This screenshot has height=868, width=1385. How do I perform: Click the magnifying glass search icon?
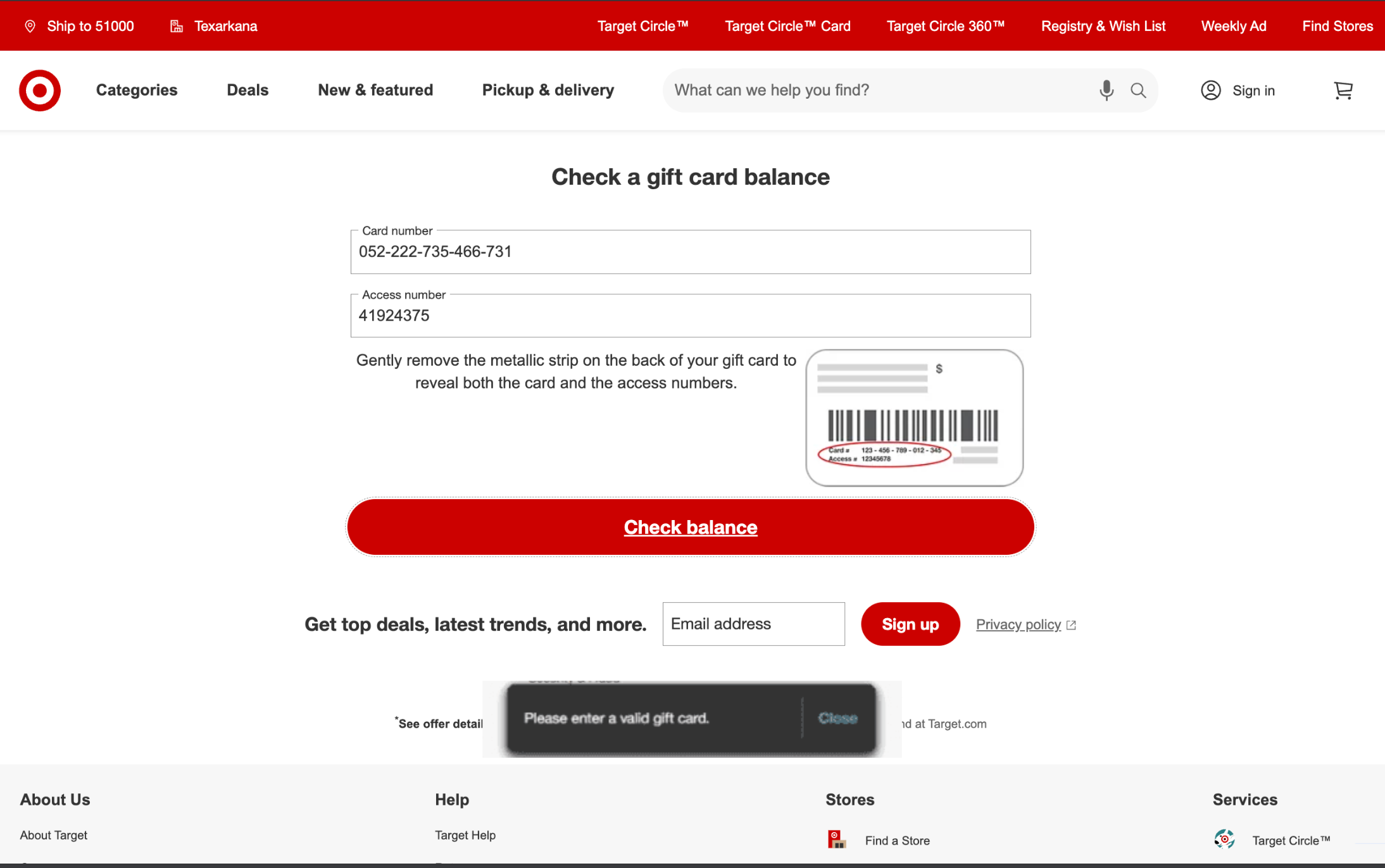click(1138, 90)
